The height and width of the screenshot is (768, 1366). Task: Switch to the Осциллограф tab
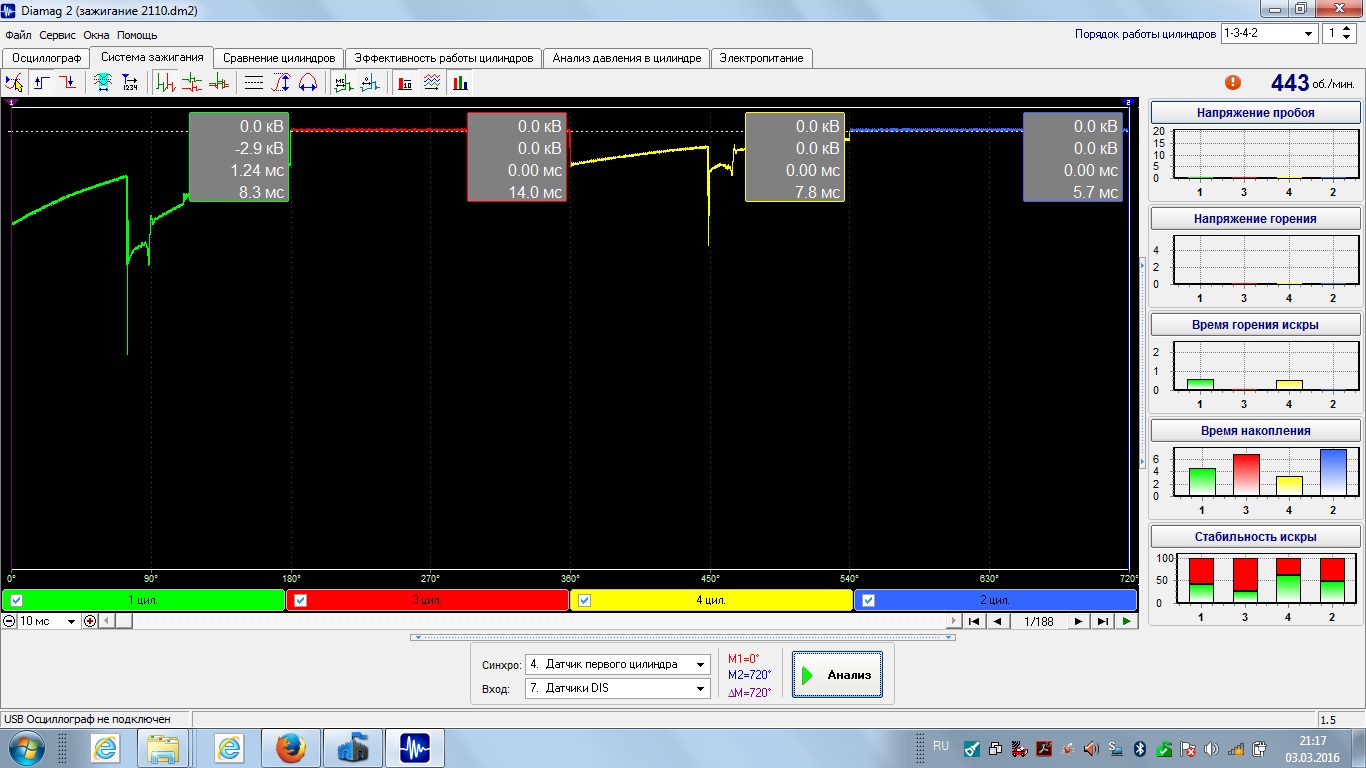[x=46, y=58]
